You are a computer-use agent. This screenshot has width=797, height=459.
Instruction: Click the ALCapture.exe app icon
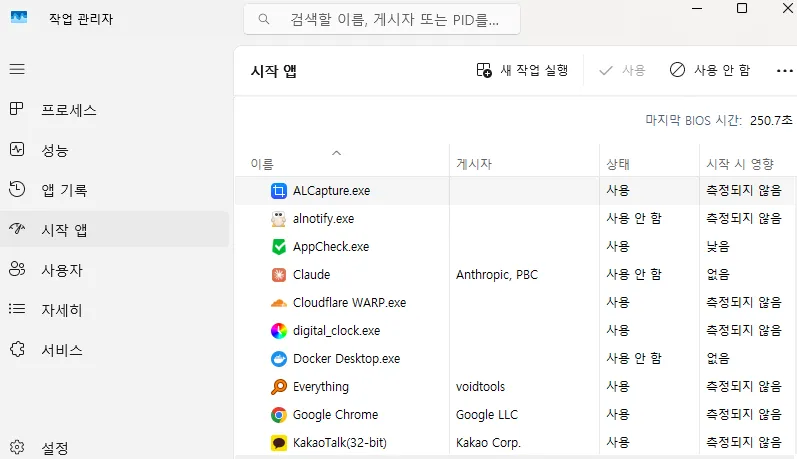(279, 191)
